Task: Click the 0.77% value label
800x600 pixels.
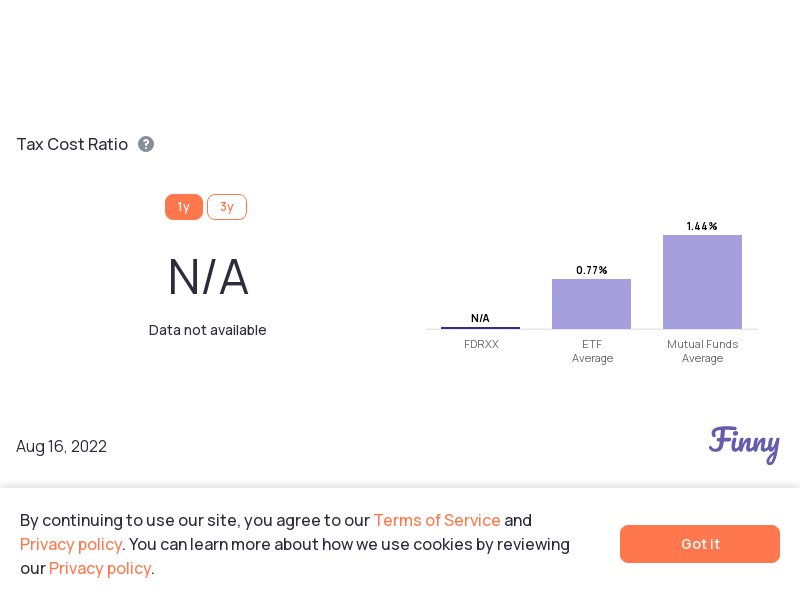Action: [591, 270]
